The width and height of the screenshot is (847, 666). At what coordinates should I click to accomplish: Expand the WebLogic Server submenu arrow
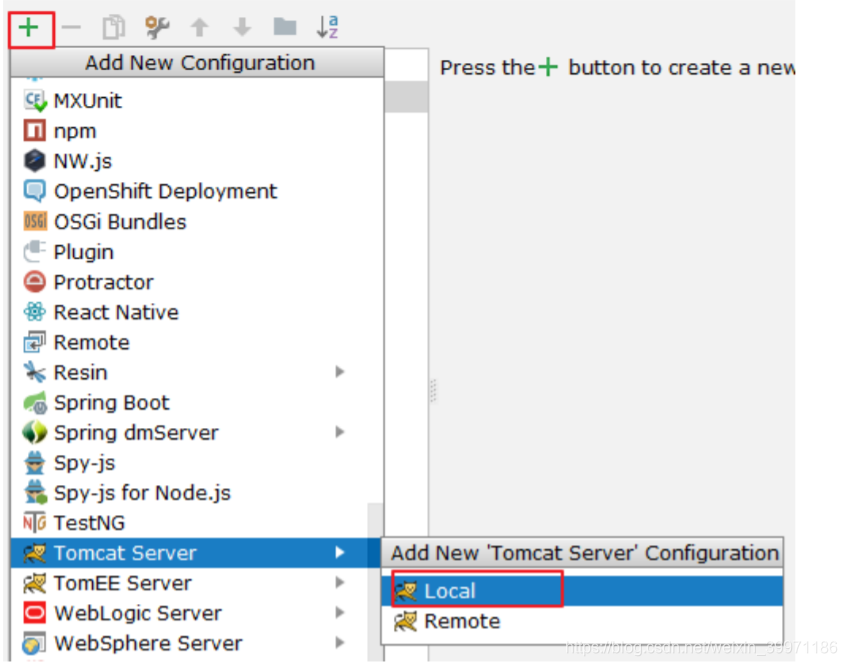(x=340, y=613)
